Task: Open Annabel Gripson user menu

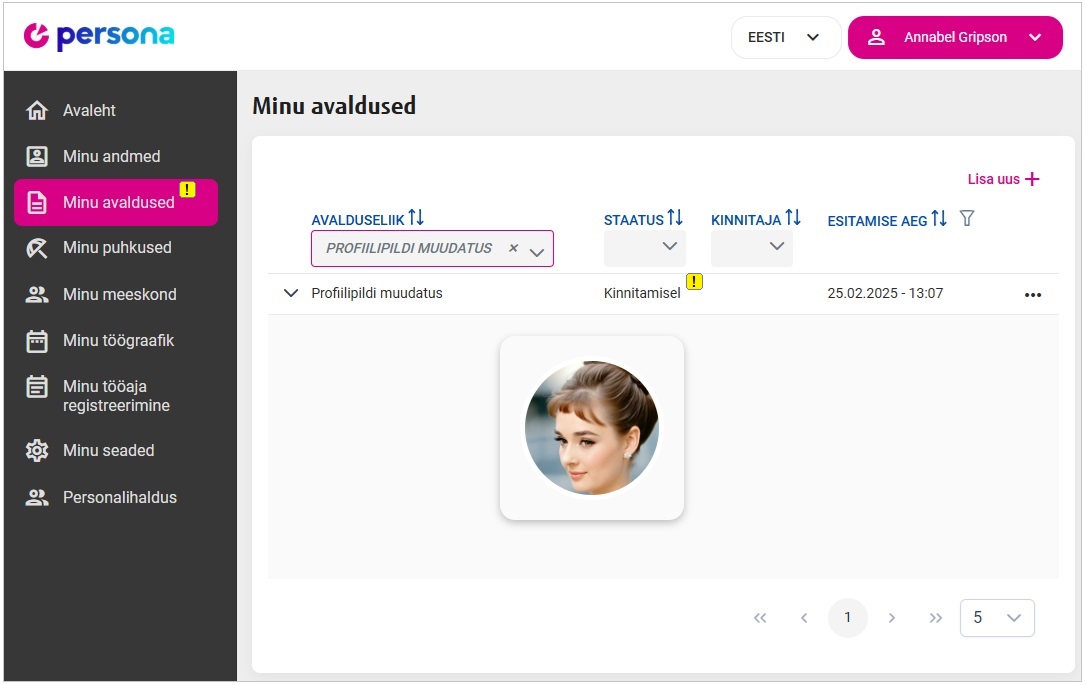Action: 955,37
